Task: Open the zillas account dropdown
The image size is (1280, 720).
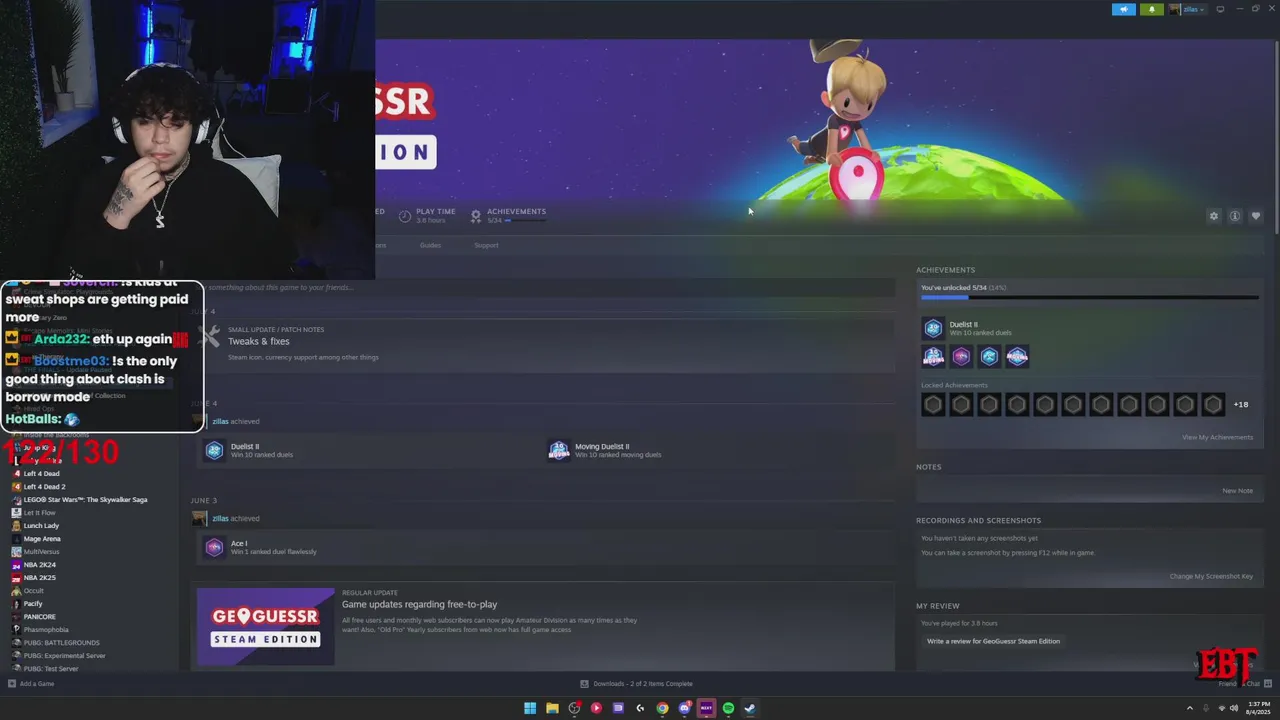Action: 1188,9
